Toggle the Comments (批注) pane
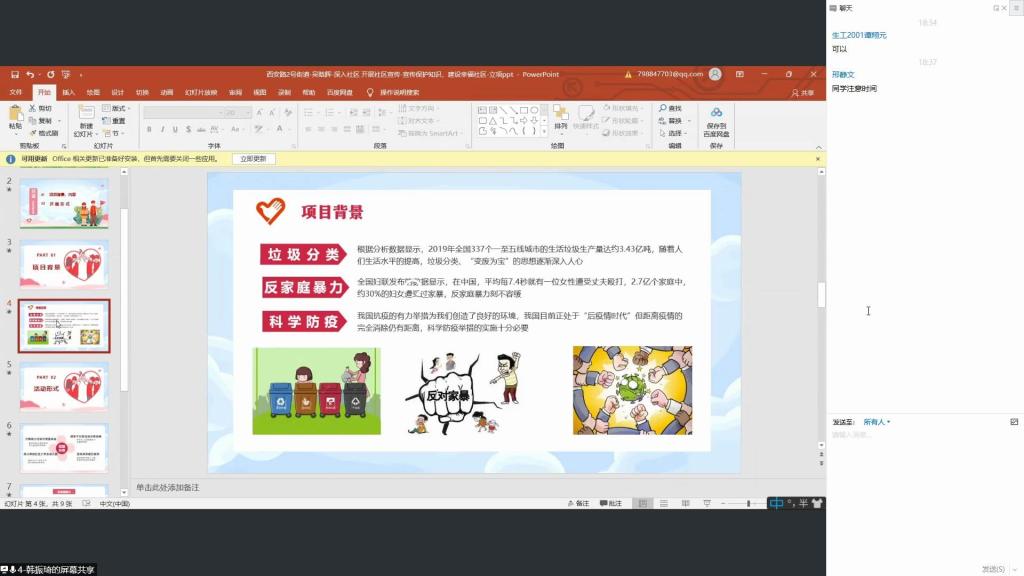Viewport: 1024px width, 576px height. (610, 503)
